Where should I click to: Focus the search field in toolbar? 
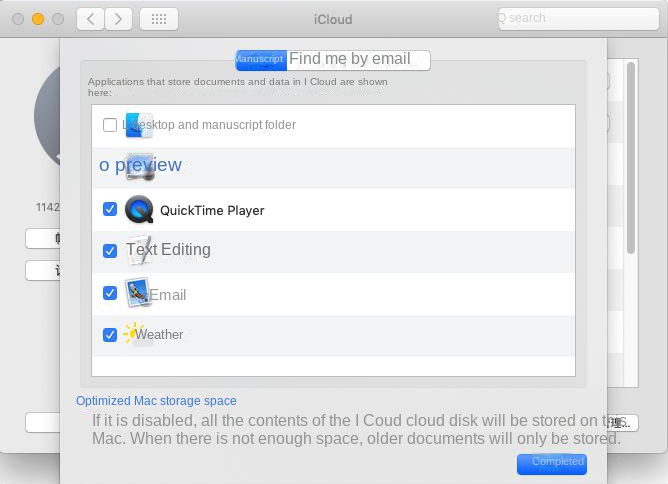point(579,19)
